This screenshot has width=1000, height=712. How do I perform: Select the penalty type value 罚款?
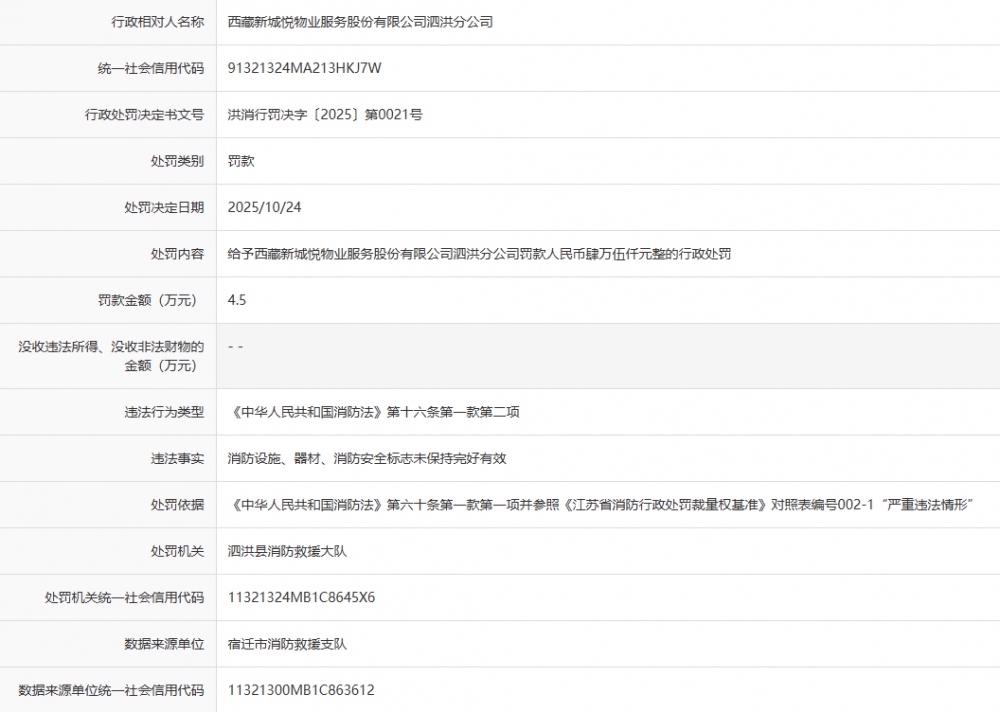pos(241,161)
